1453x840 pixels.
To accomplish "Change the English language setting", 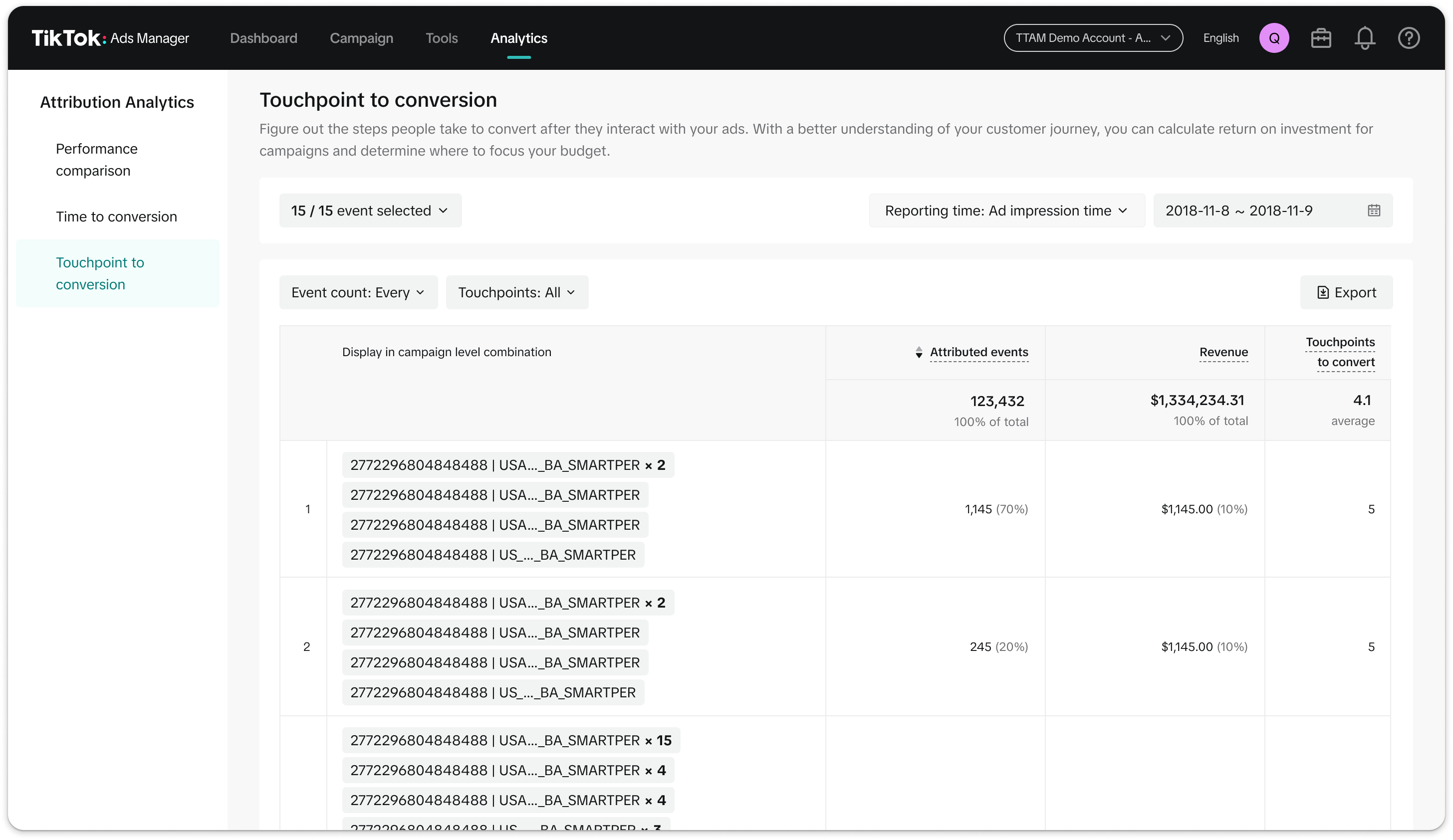I will coord(1220,38).
